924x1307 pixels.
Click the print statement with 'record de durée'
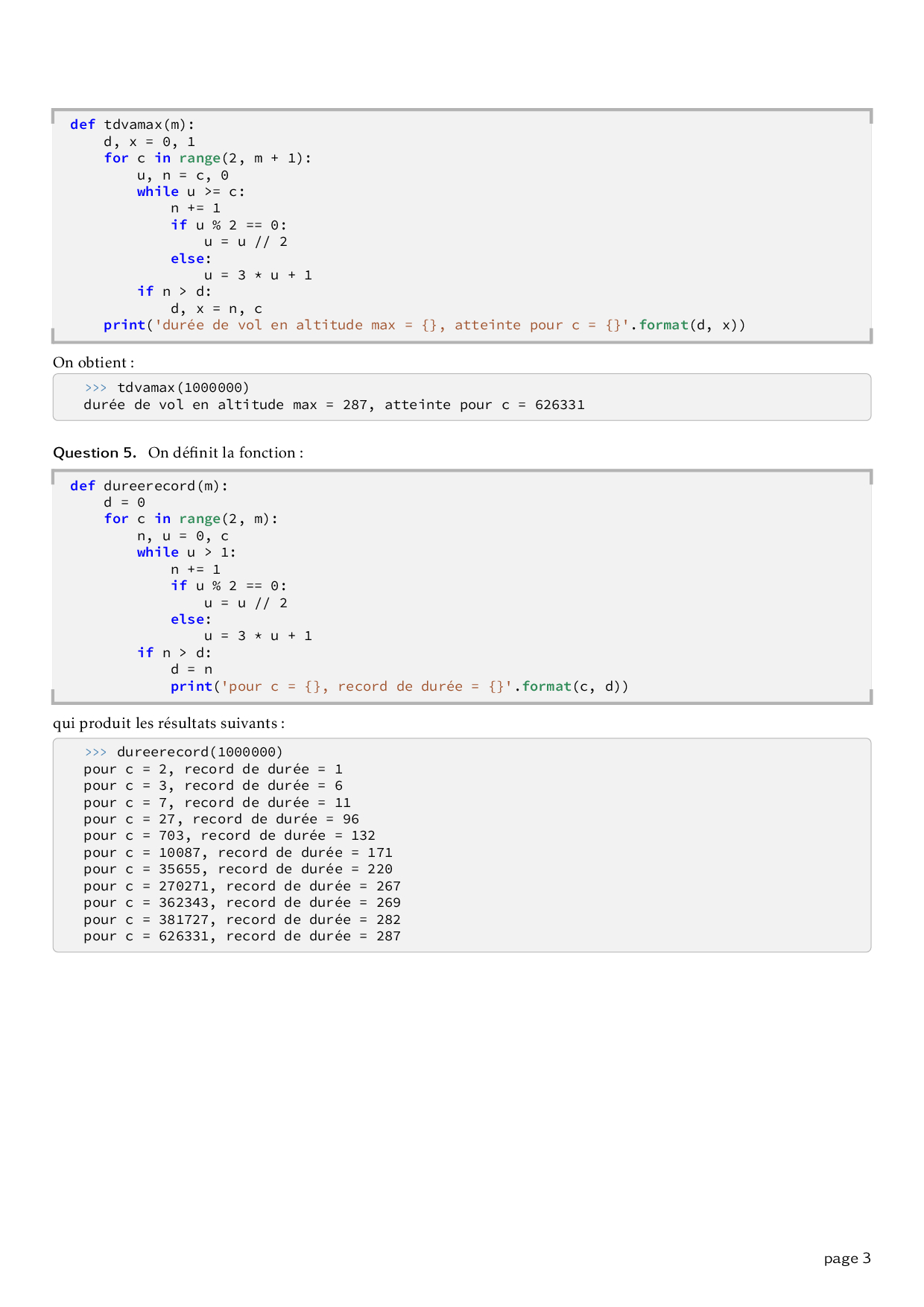coord(399,686)
